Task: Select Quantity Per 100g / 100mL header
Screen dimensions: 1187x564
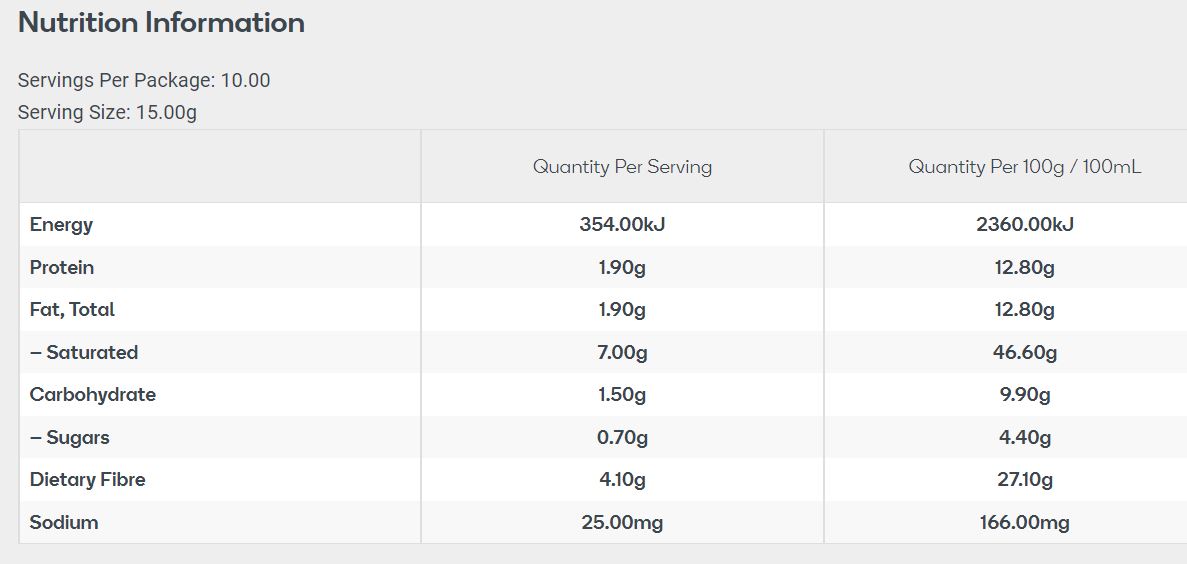Action: tap(1024, 167)
